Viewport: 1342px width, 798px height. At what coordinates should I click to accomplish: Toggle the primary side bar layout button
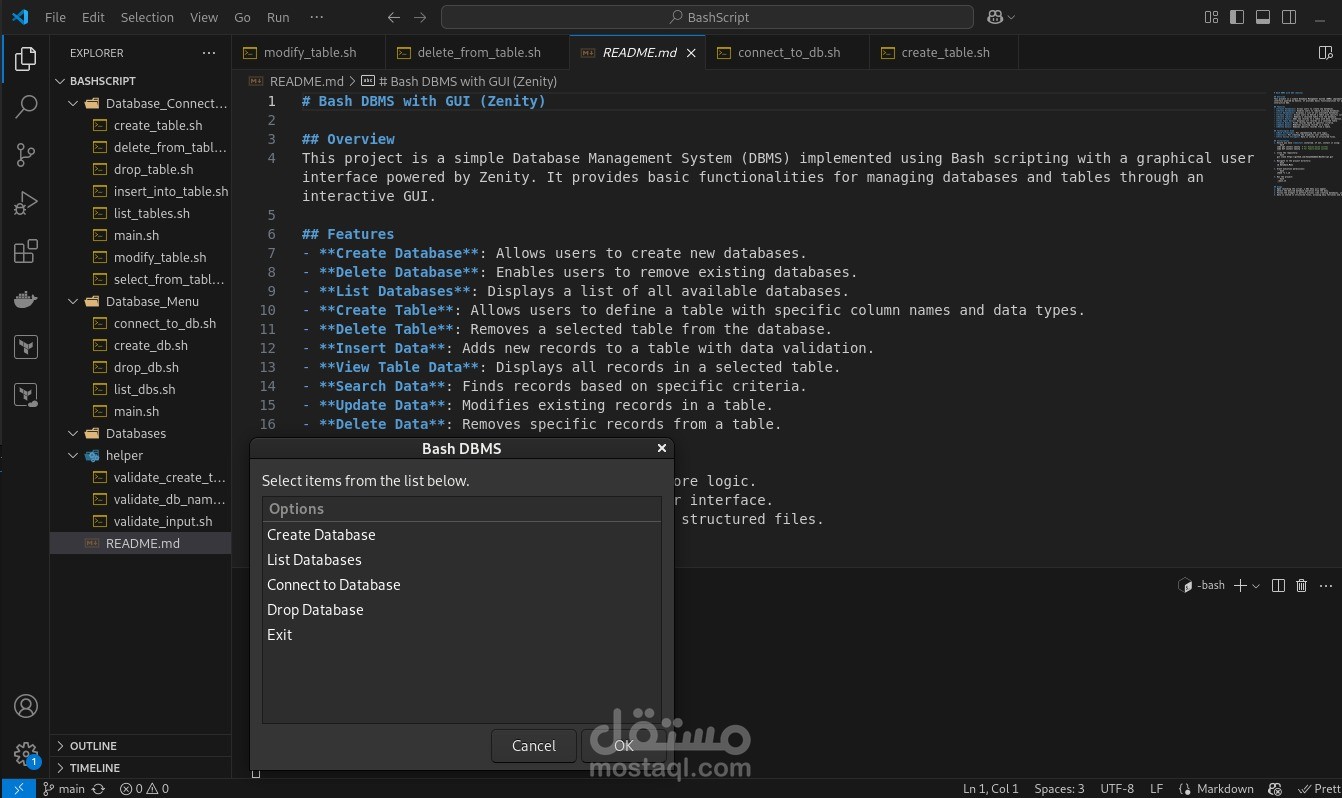click(x=1238, y=17)
